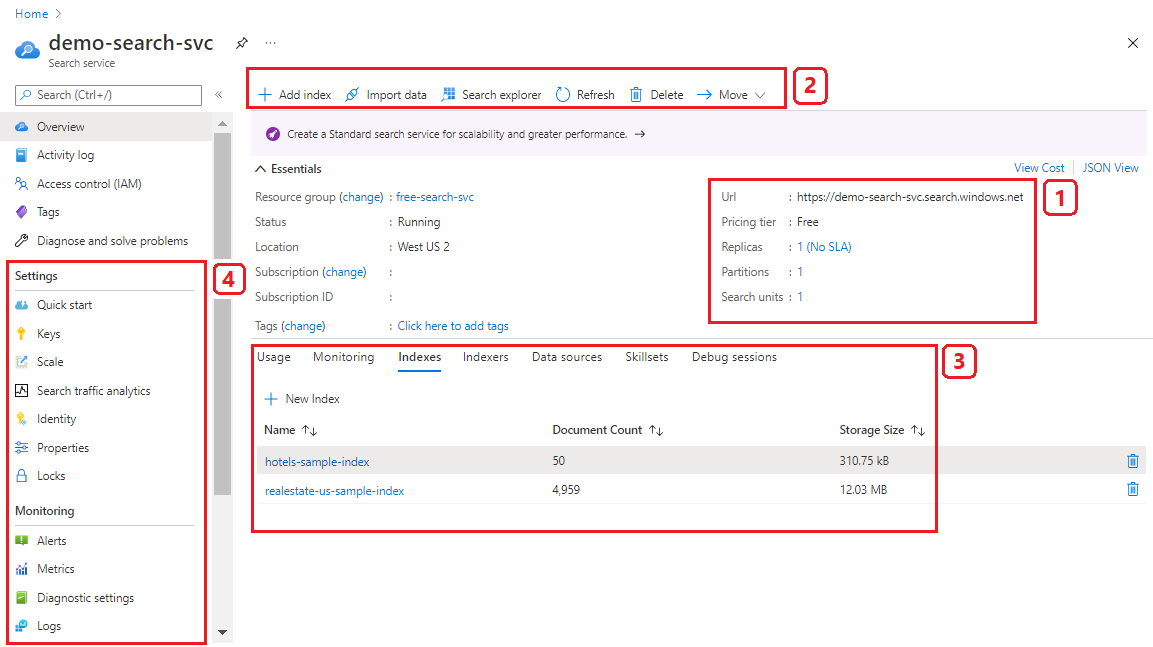Switch to the Usage tab
This screenshot has width=1153, height=647.
[274, 357]
